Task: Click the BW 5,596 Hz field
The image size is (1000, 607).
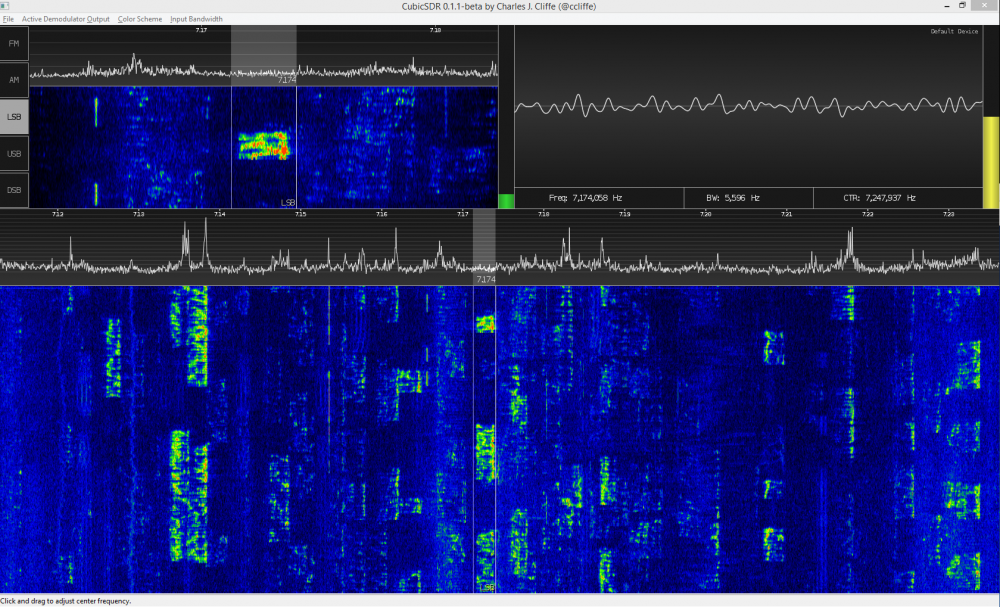Action: [x=749, y=198]
